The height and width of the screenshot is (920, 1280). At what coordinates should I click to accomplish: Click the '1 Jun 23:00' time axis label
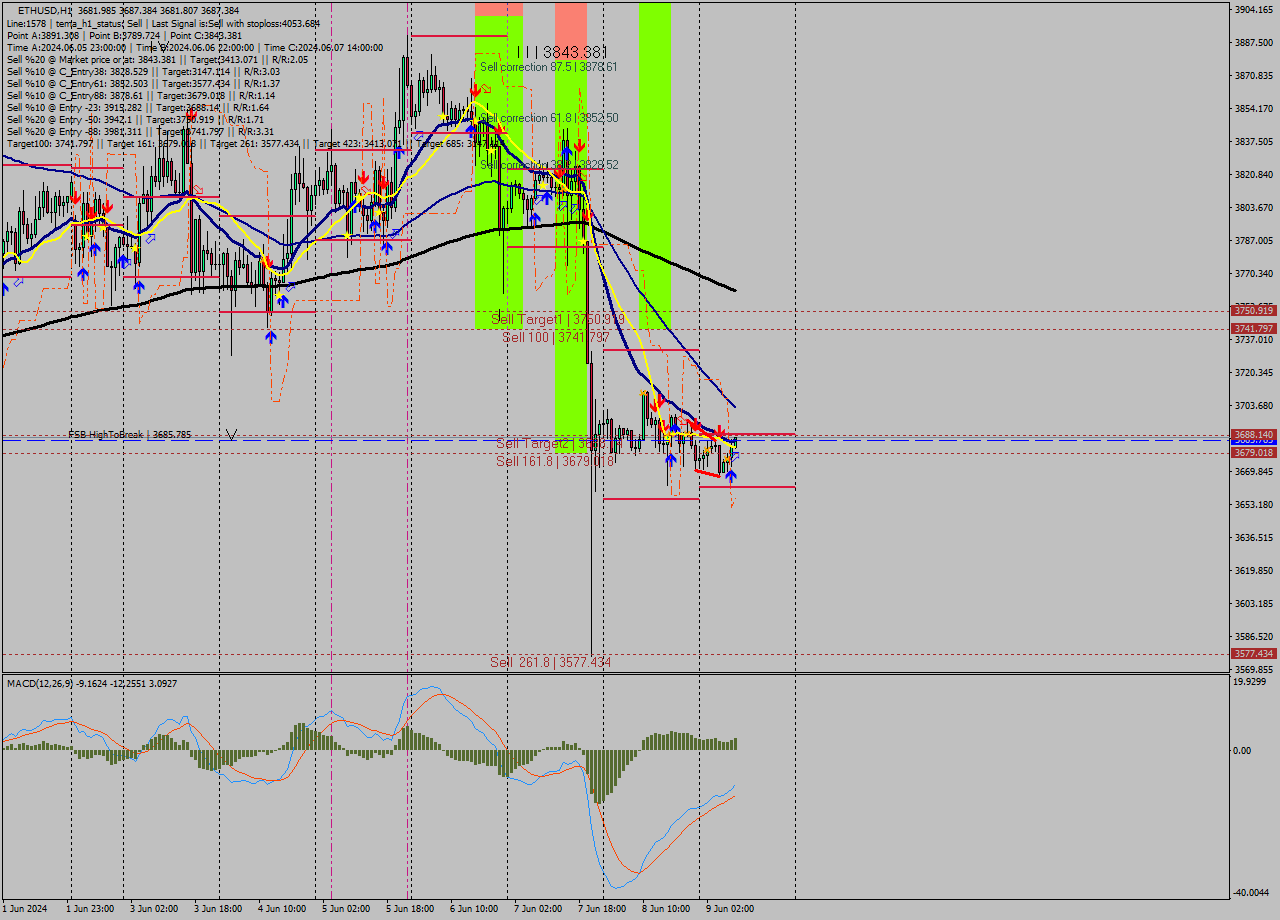click(90, 909)
